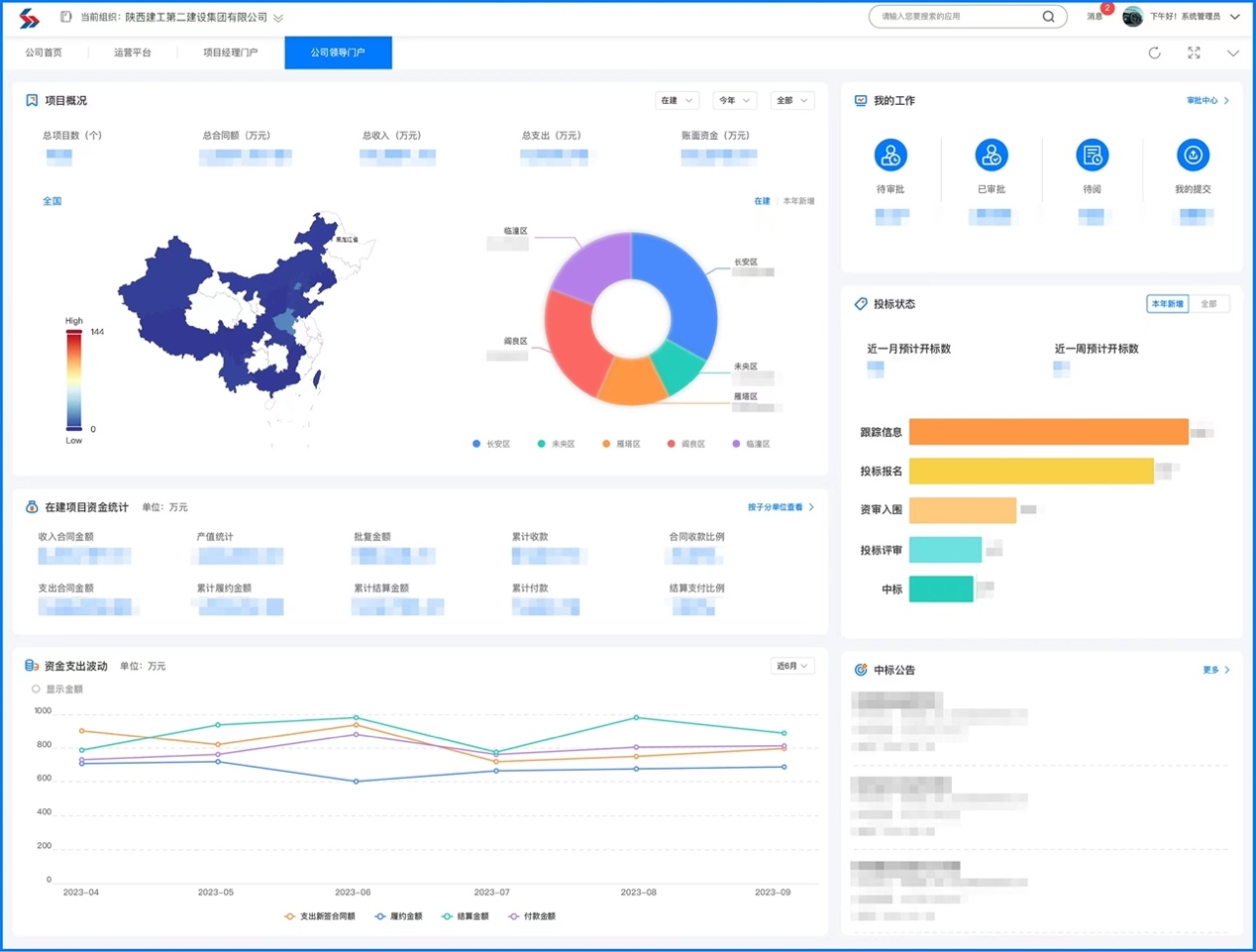Toggle 履约金额 chart legend series
The height and width of the screenshot is (952, 1256).
coord(398,916)
